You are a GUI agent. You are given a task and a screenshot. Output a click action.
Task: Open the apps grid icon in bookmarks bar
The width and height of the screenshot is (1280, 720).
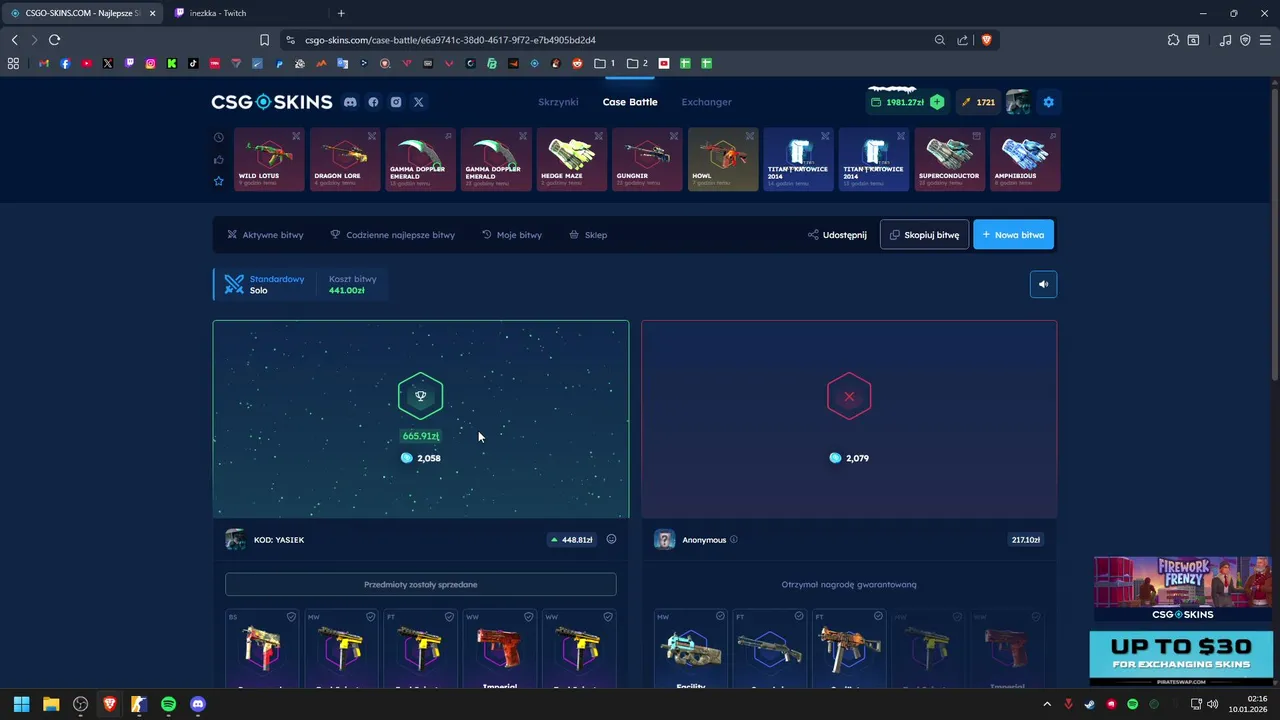tap(13, 63)
